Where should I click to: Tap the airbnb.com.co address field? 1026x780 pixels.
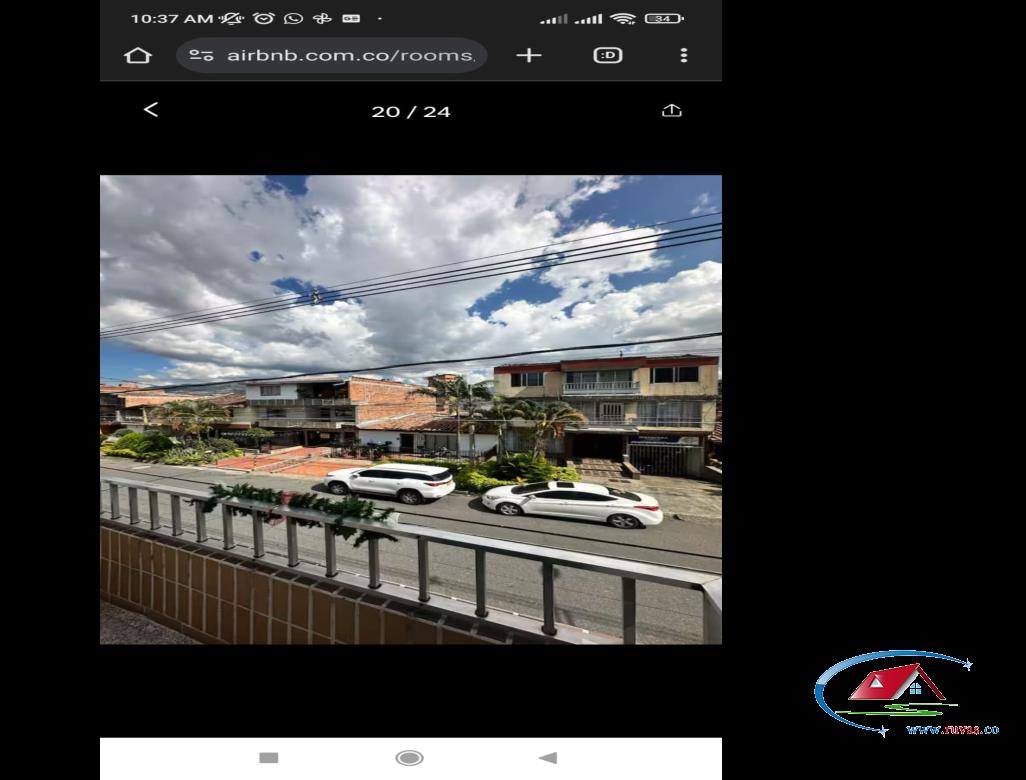tap(332, 56)
